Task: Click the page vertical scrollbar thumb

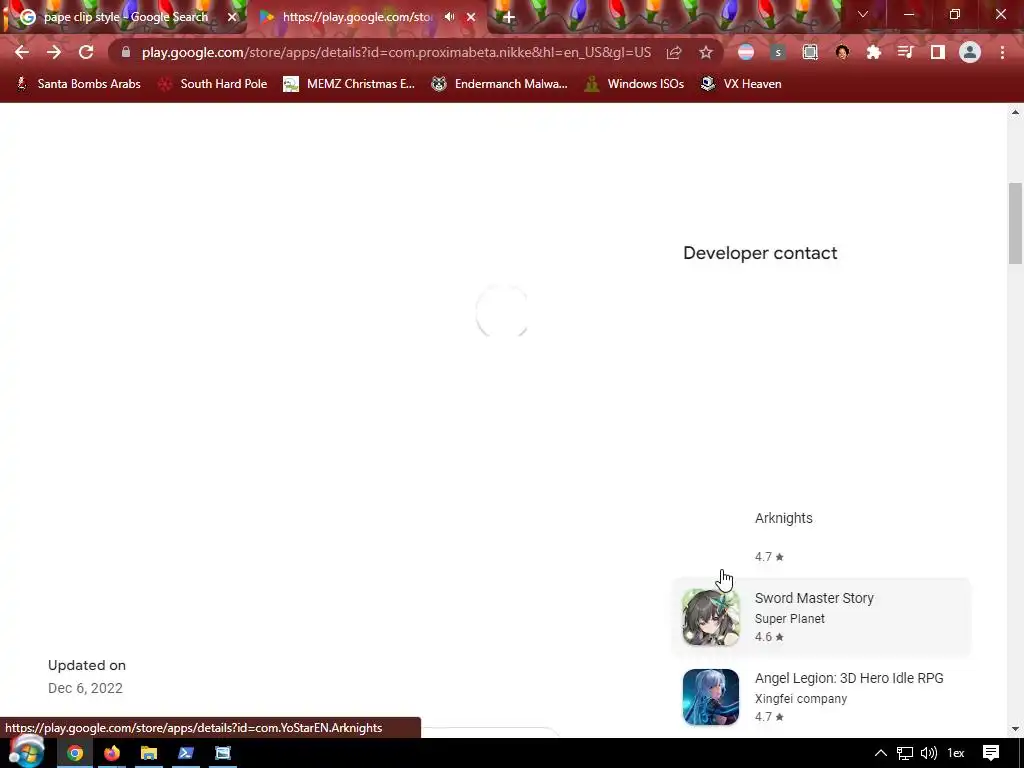Action: tap(1015, 223)
